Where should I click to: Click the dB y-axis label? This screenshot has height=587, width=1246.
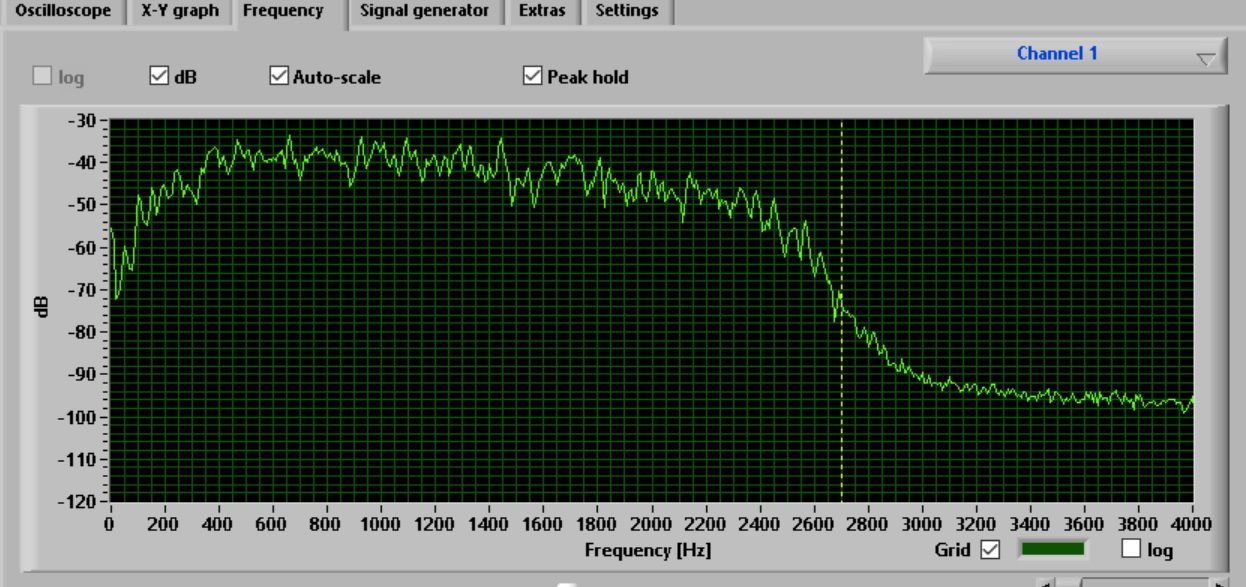point(41,305)
